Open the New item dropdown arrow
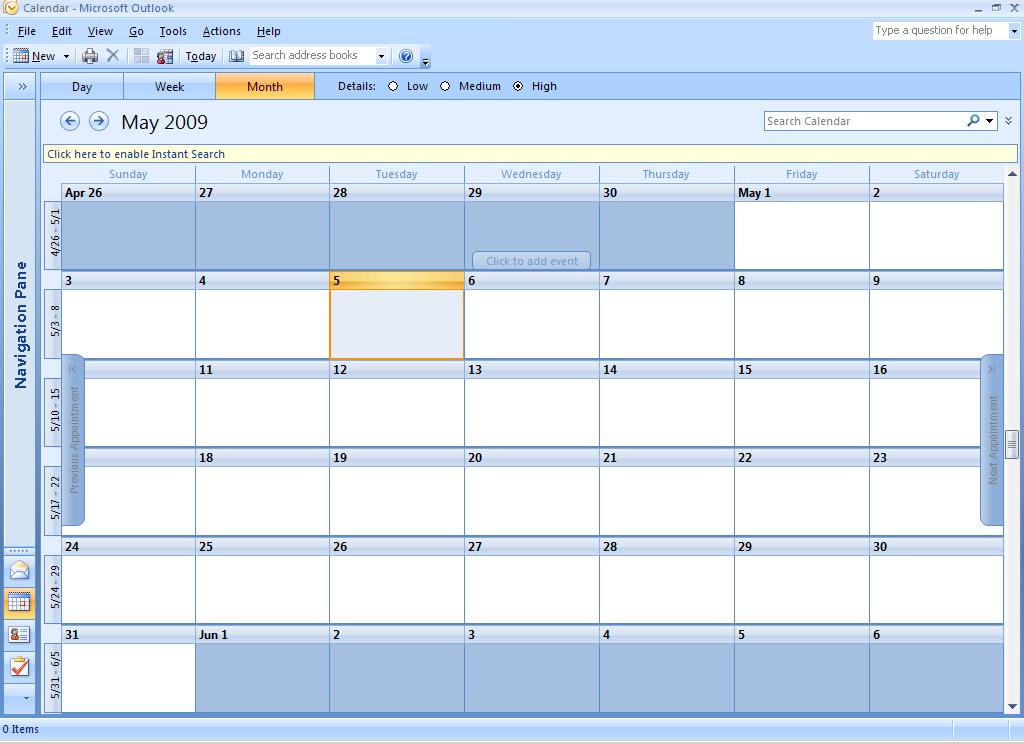The height and width of the screenshot is (744, 1024). click(66, 56)
